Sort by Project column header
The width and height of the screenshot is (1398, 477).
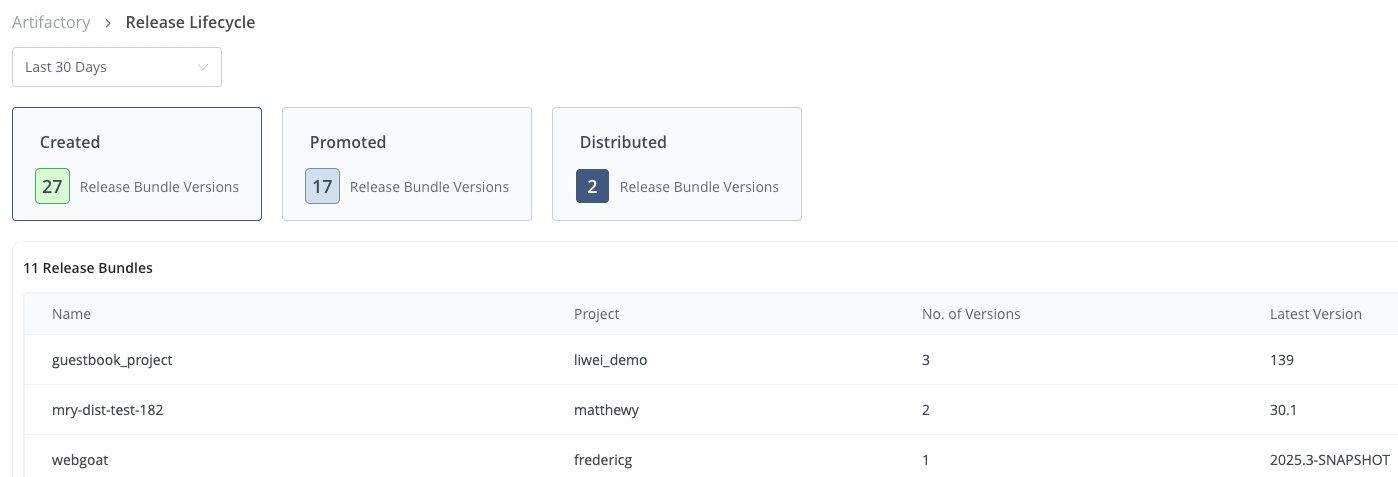click(596, 314)
